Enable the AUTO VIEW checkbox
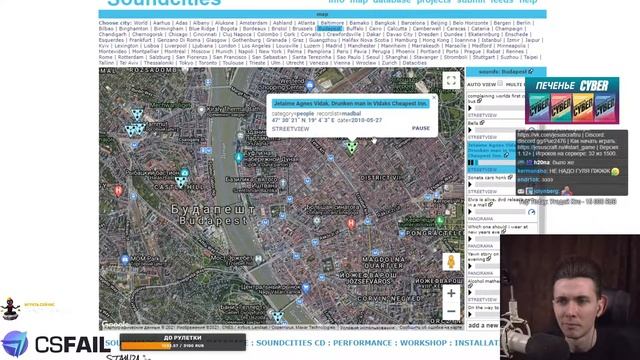The image size is (640, 360). [x=500, y=83]
